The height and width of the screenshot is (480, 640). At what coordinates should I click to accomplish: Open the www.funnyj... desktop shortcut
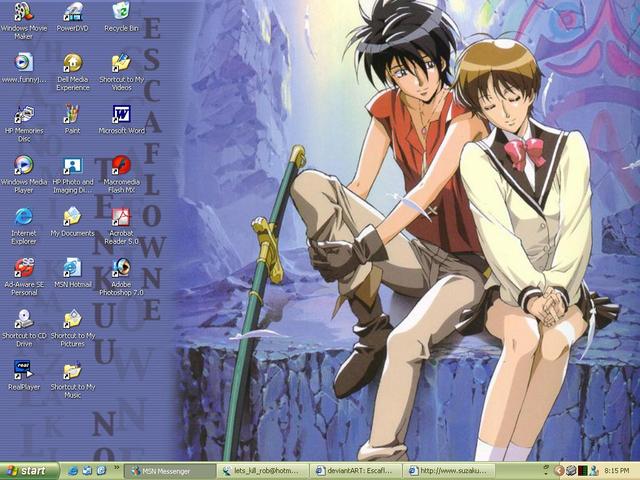[24, 68]
